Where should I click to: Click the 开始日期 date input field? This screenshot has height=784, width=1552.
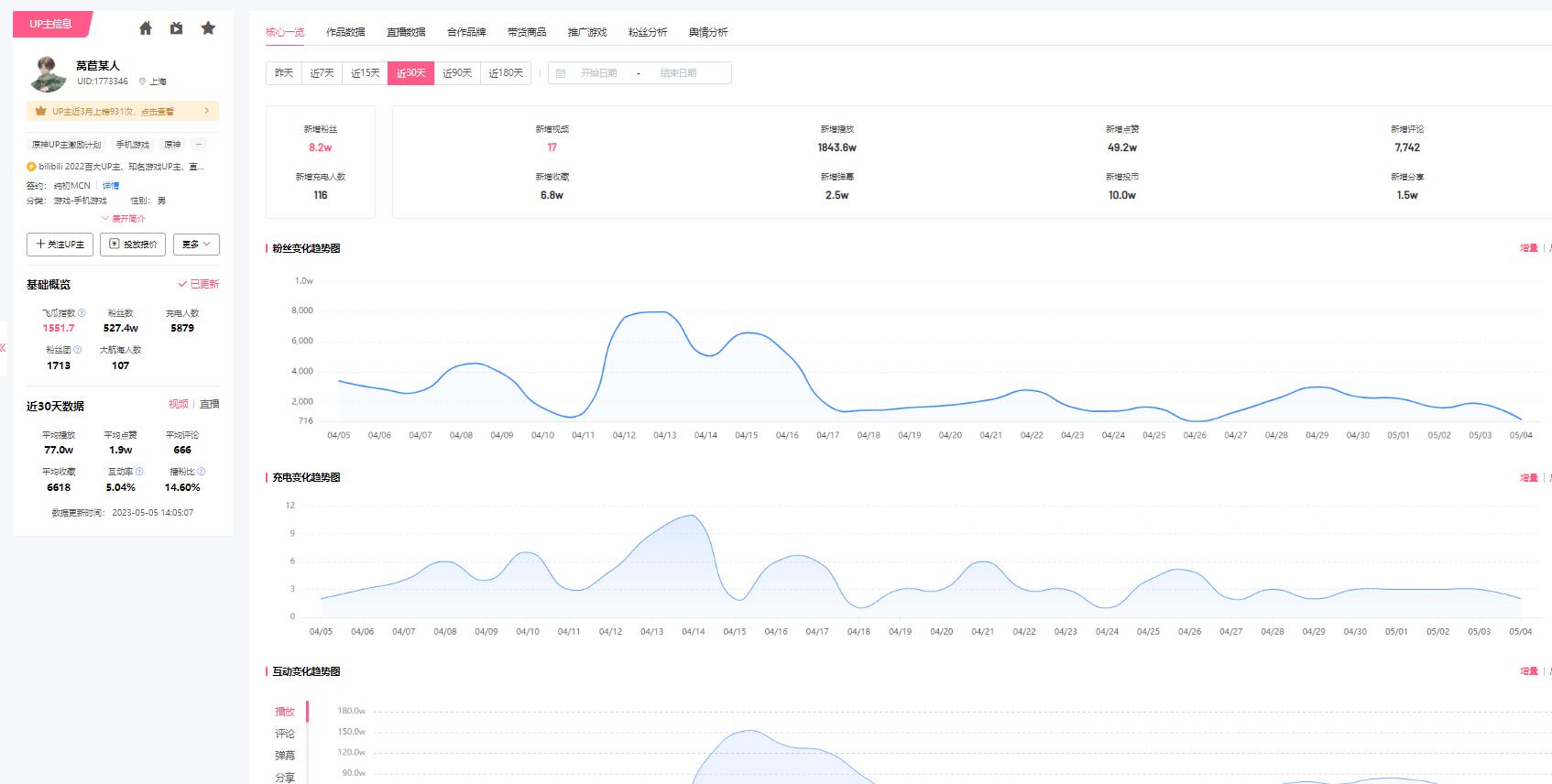[598, 73]
